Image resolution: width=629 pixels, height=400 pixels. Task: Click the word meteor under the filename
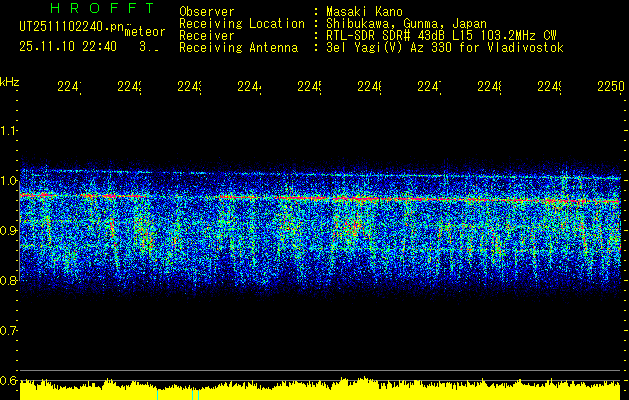145,32
